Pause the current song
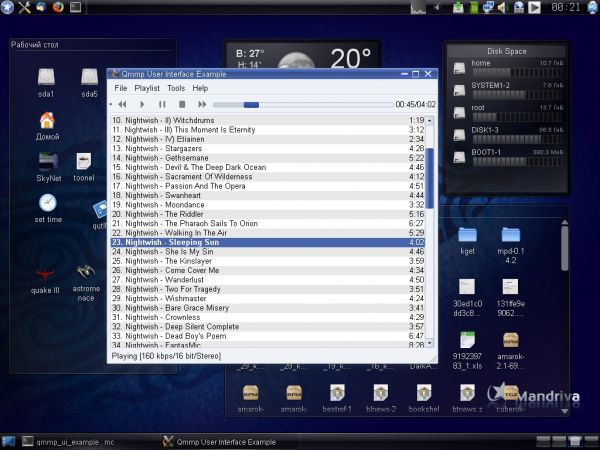 (162, 104)
